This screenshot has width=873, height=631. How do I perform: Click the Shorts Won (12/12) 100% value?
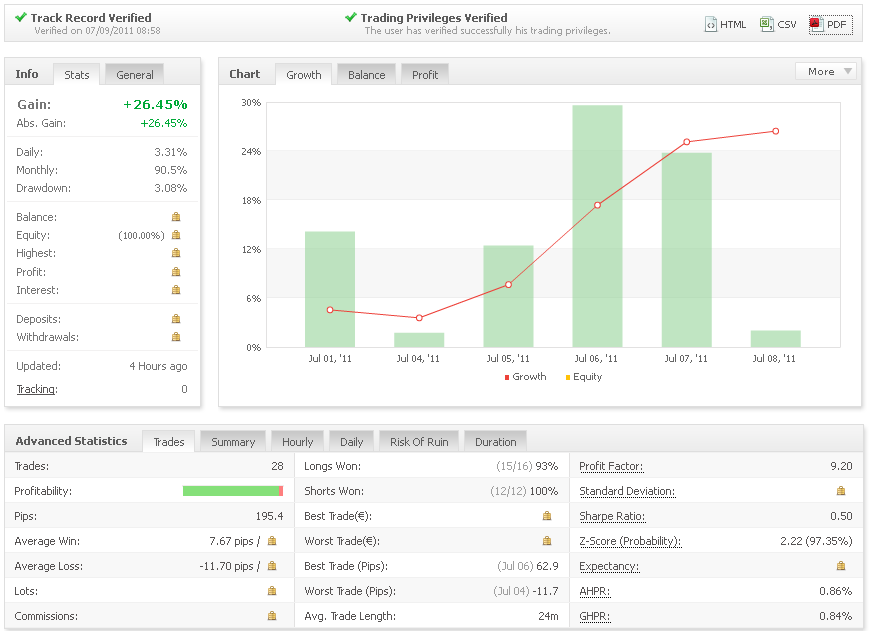524,491
